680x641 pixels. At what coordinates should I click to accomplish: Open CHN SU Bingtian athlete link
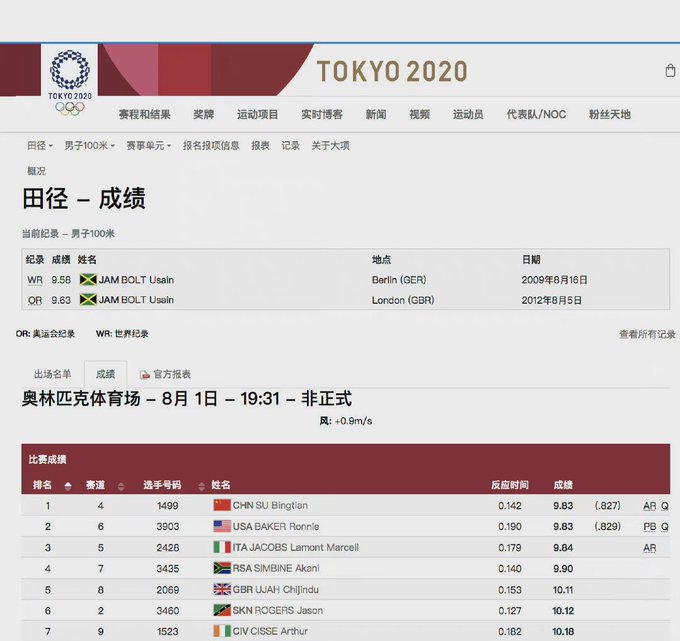(270, 506)
